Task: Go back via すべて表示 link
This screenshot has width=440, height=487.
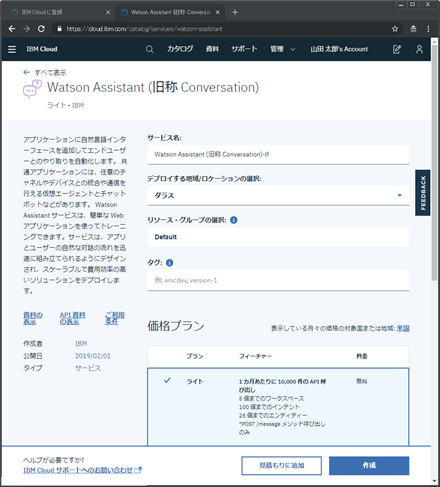Action: pos(45,73)
